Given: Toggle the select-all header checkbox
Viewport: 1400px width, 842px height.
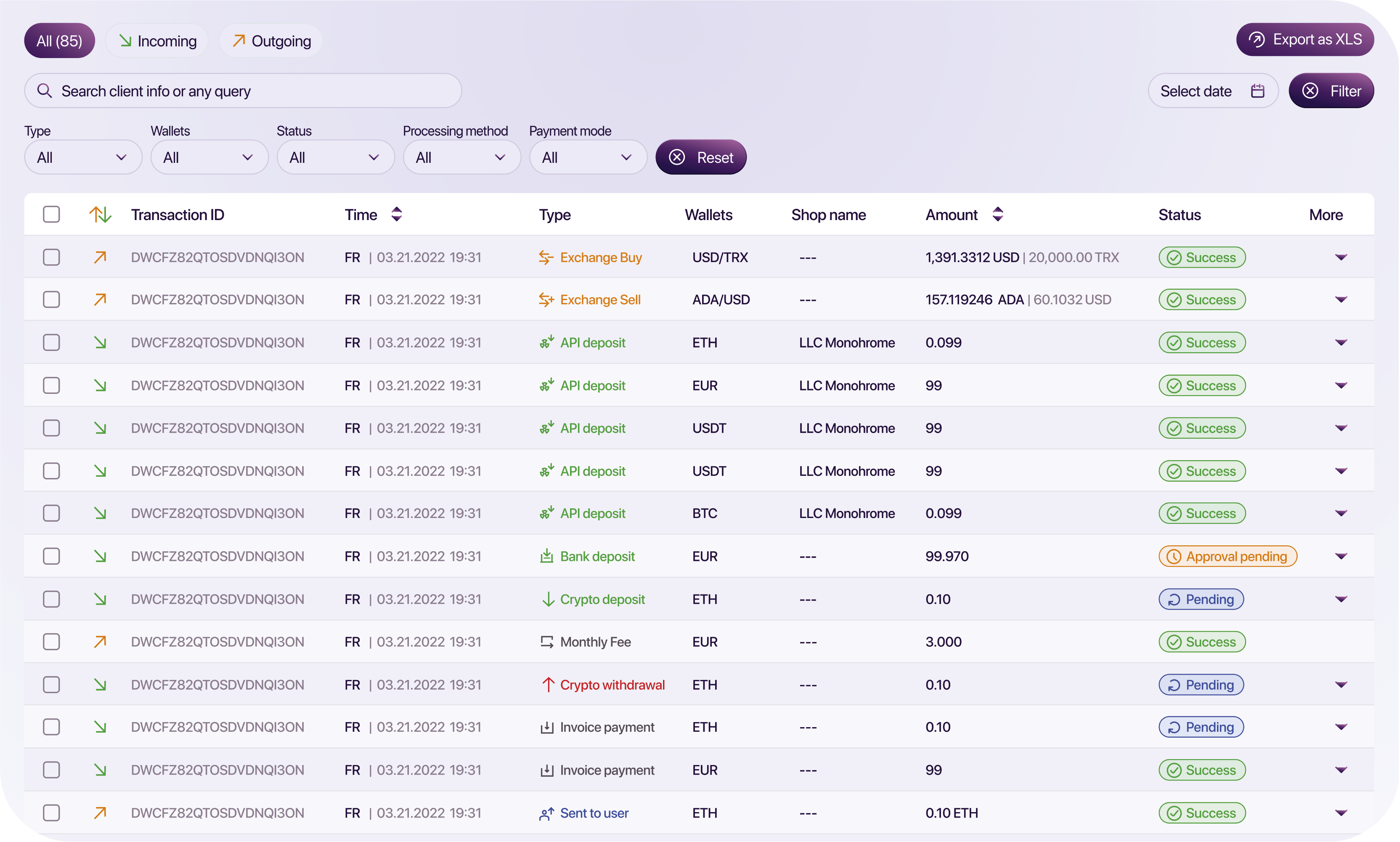Looking at the screenshot, I should (x=52, y=215).
